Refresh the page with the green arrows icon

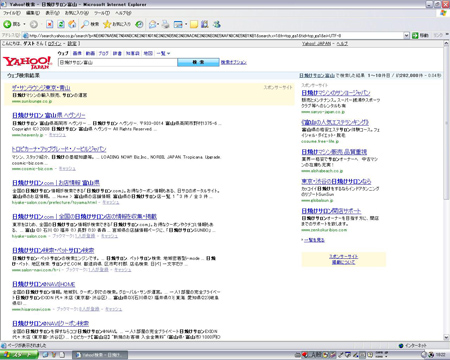pos(61,24)
